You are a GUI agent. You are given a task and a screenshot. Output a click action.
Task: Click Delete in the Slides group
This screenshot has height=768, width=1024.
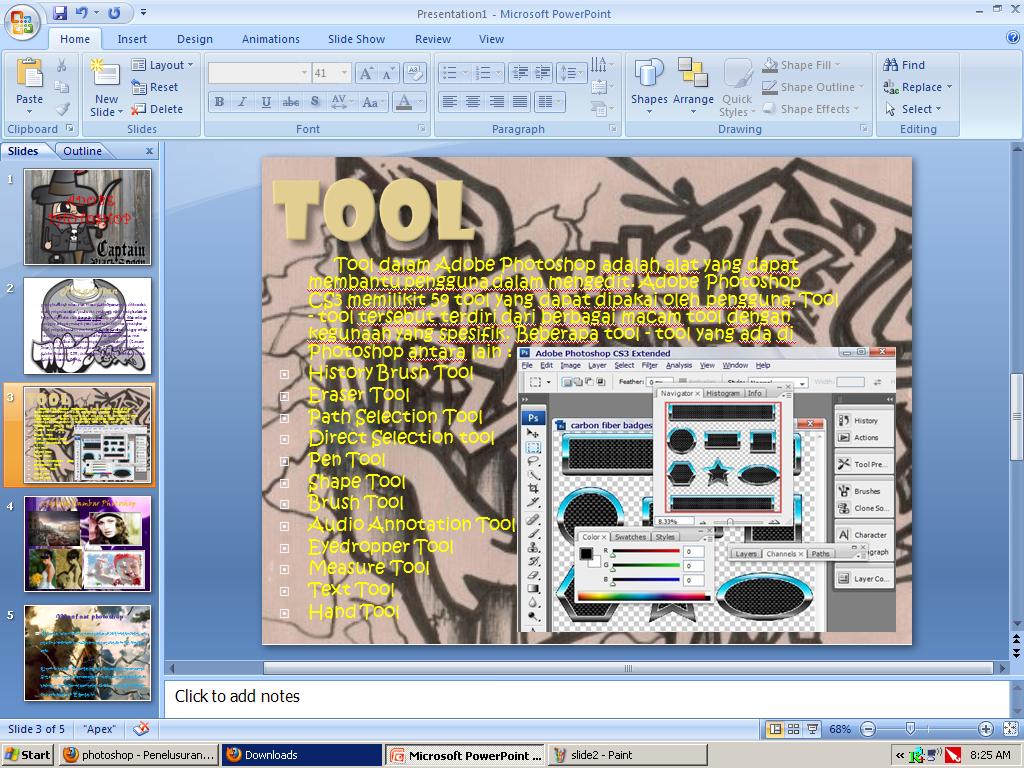tap(159, 108)
